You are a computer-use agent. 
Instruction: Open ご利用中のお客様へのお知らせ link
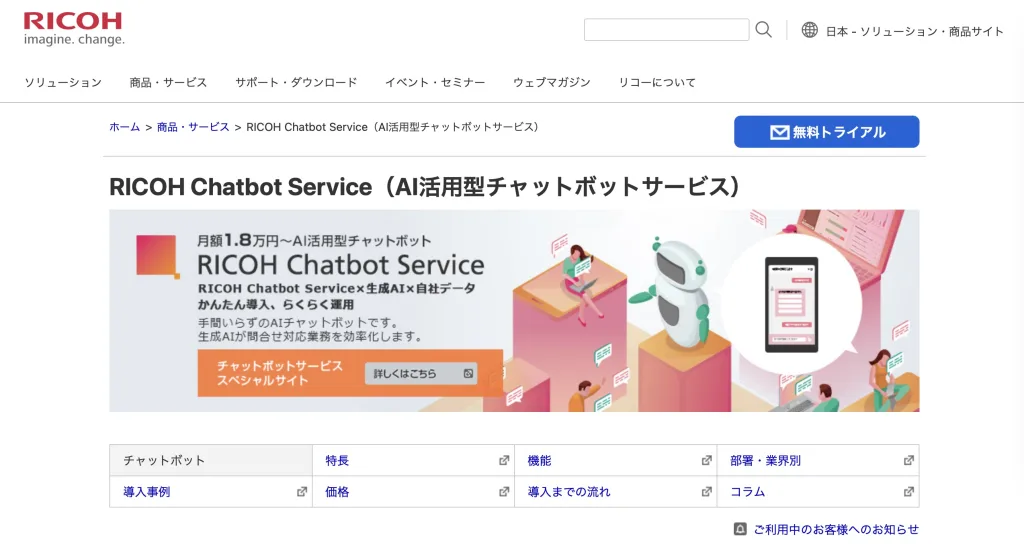click(836, 529)
